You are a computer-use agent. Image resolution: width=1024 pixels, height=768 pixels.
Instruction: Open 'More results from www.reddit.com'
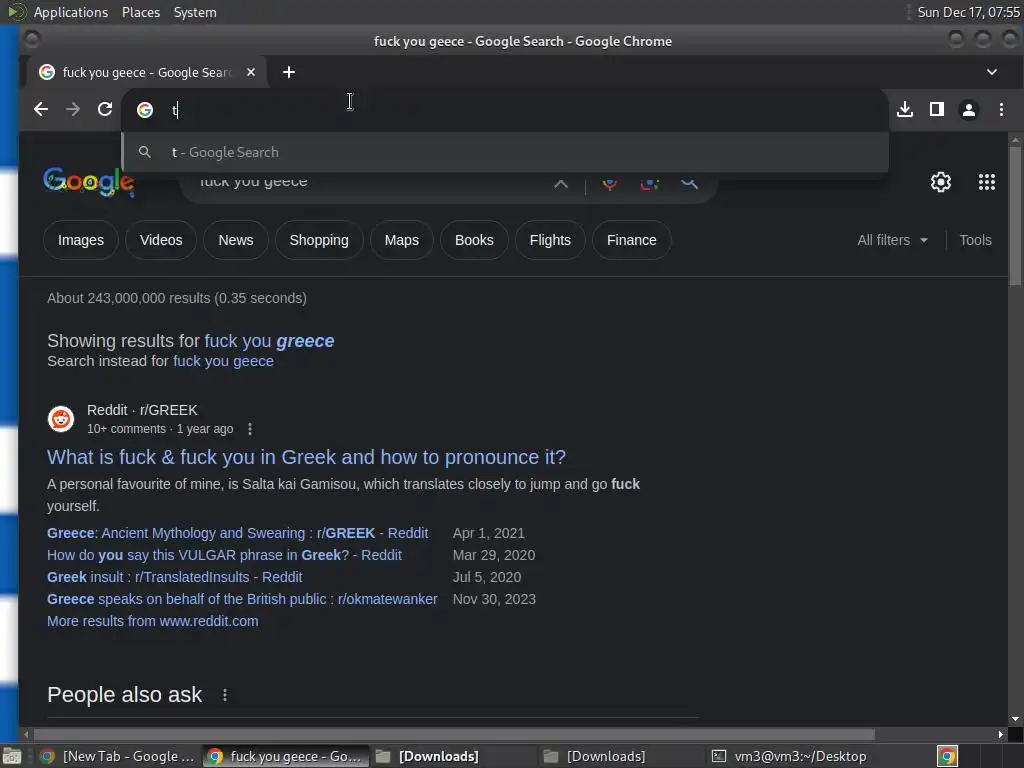click(153, 621)
